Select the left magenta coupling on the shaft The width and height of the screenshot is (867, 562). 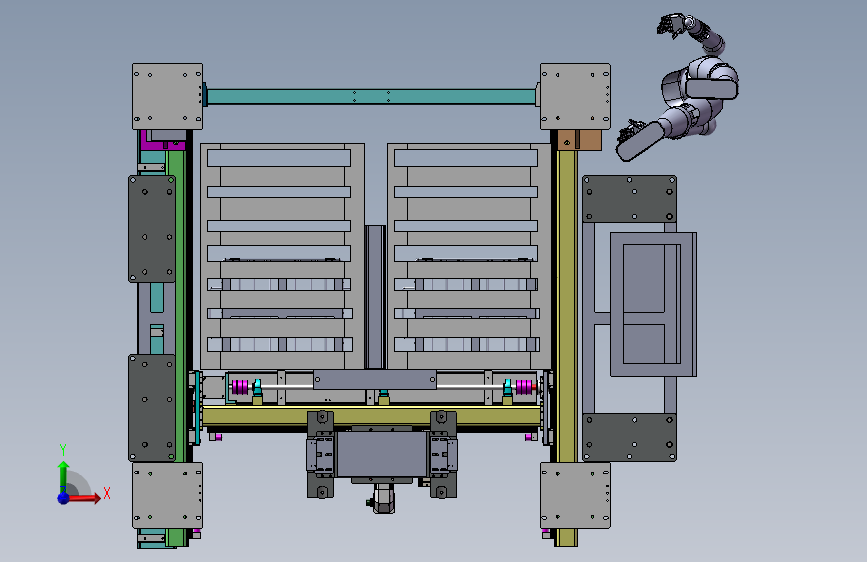coord(240,387)
